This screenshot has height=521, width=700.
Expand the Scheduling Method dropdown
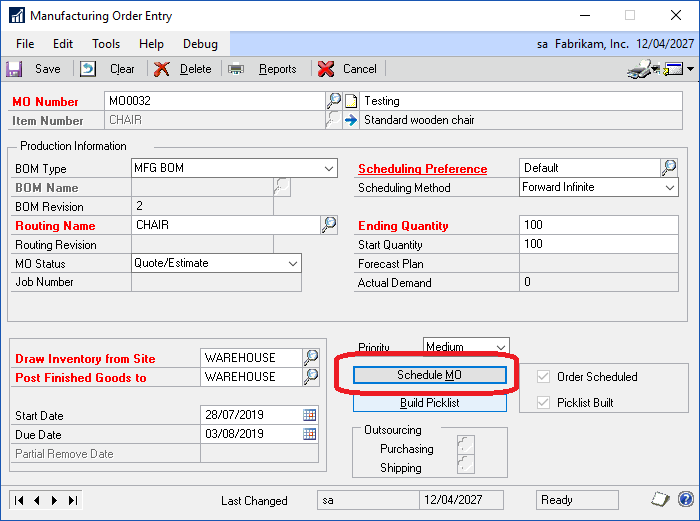pos(670,188)
